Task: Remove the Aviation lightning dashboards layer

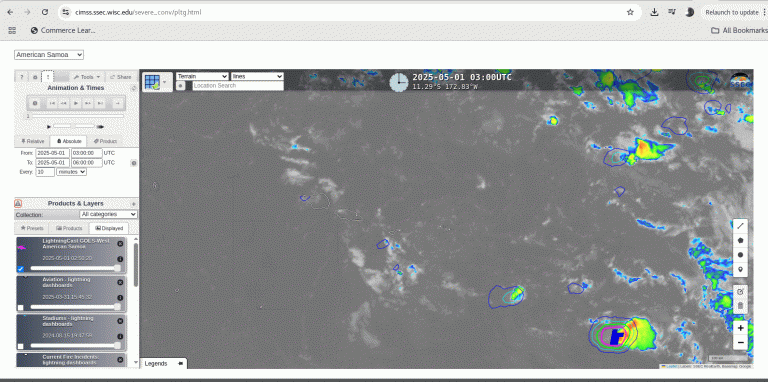Action: coord(120,282)
